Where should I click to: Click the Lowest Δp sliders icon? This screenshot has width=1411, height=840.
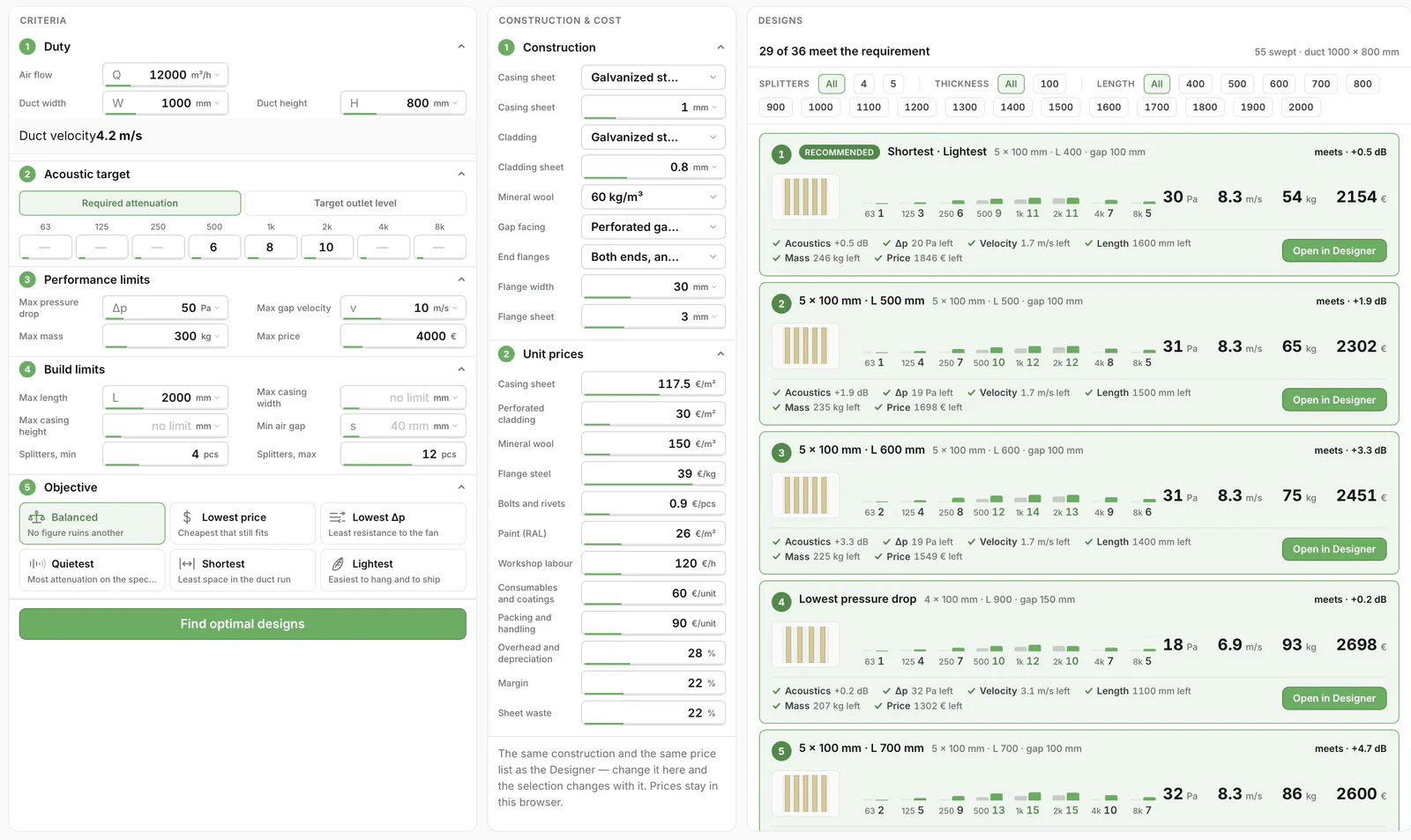[x=338, y=517]
